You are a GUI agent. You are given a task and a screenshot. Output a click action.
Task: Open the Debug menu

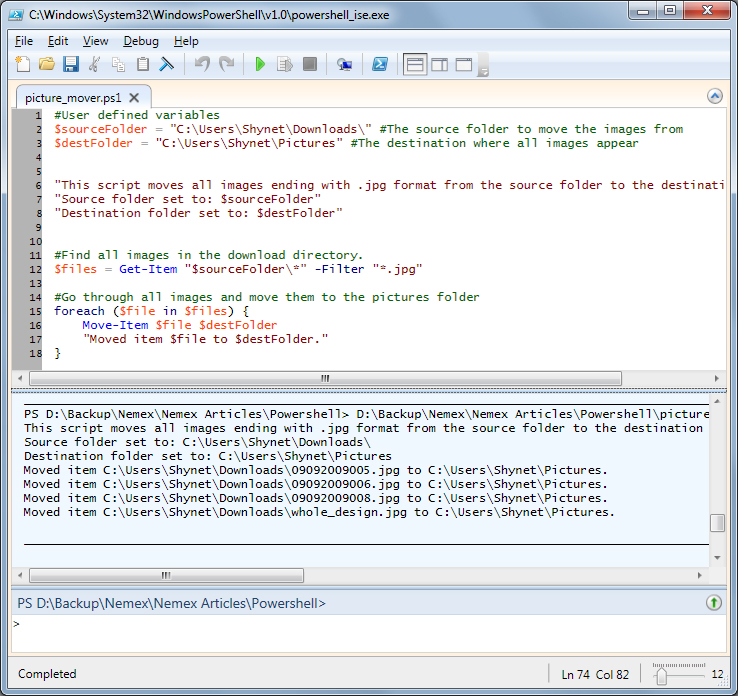[141, 41]
